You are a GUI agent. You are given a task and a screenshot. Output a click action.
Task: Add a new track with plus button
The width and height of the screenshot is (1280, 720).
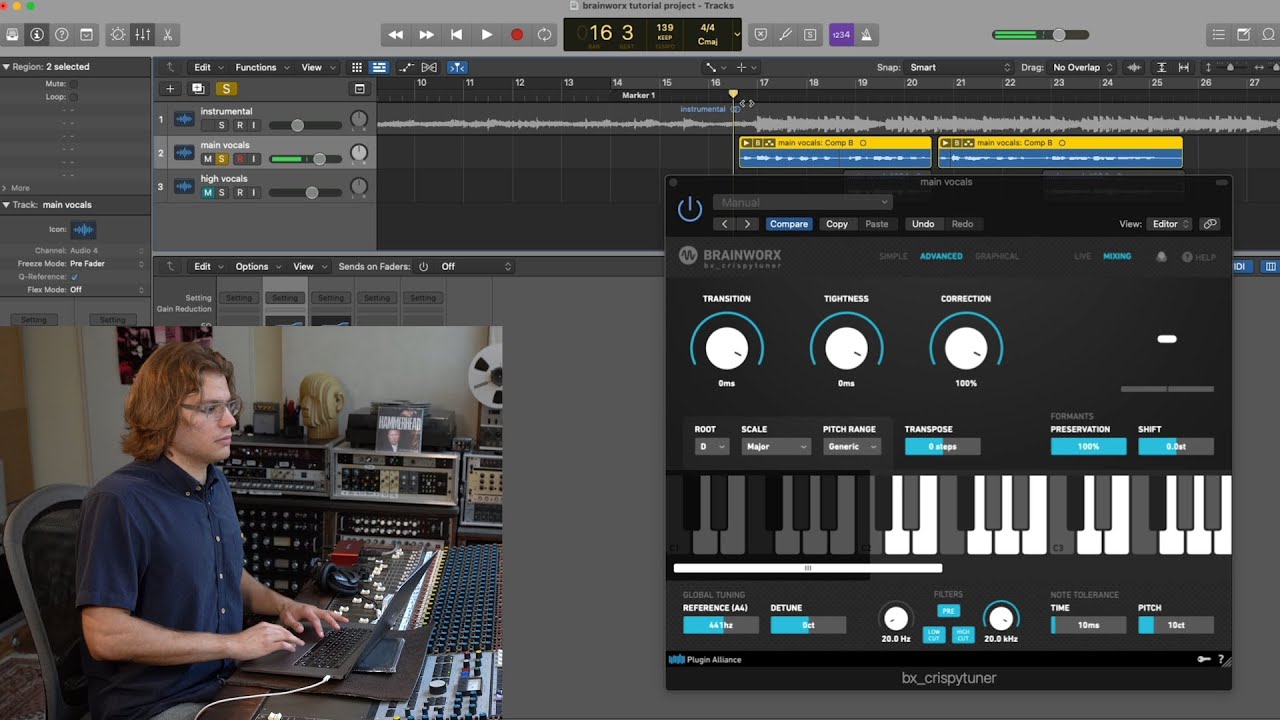coord(170,89)
